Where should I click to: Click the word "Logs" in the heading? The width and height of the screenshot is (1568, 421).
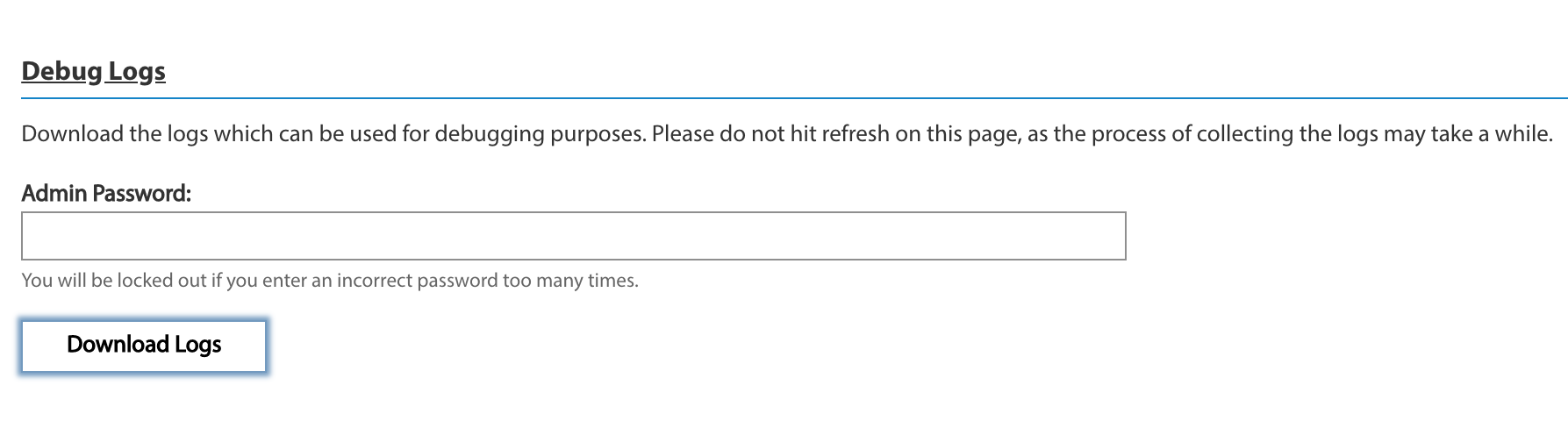[x=137, y=72]
